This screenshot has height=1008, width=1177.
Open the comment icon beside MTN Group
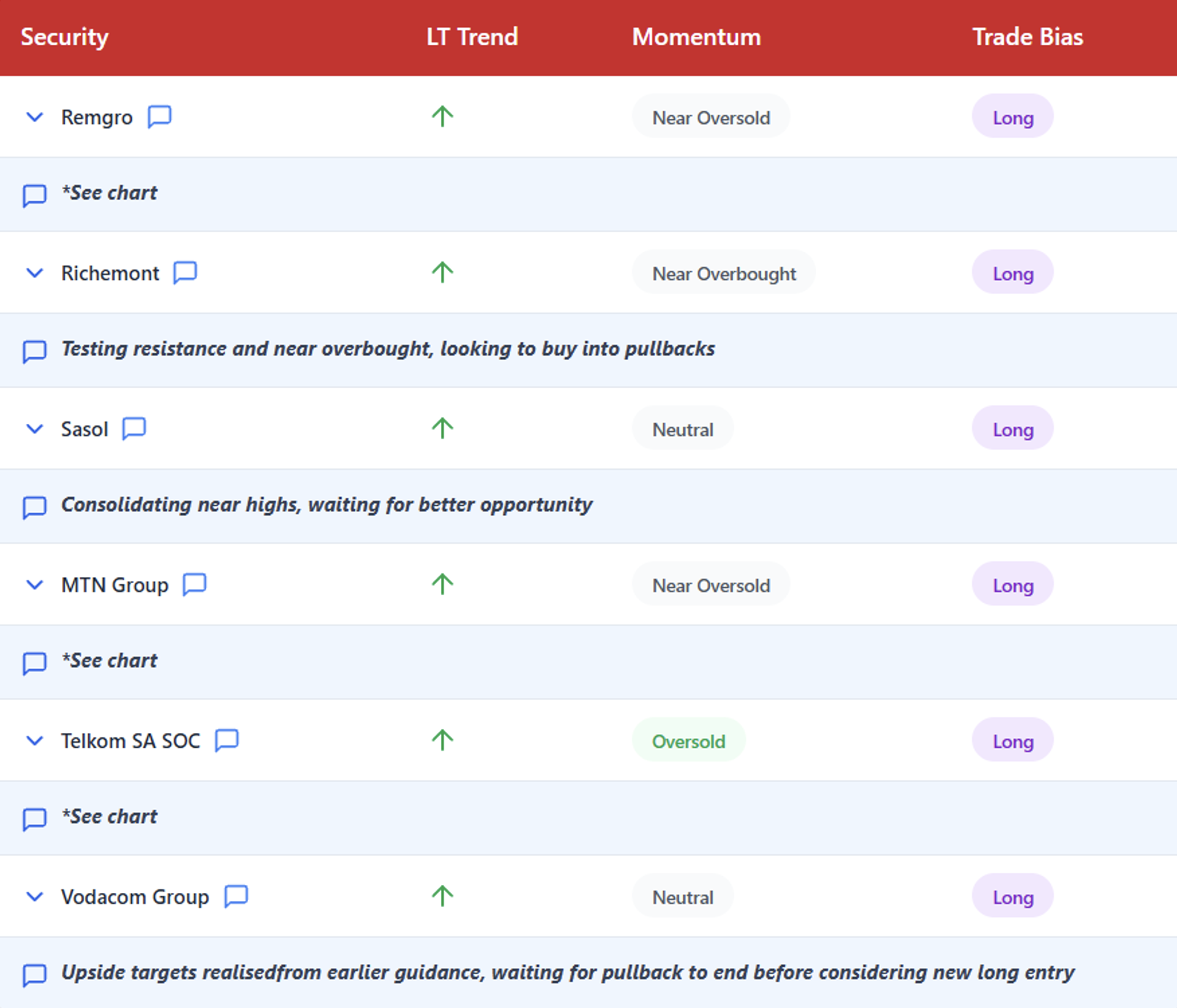point(194,585)
